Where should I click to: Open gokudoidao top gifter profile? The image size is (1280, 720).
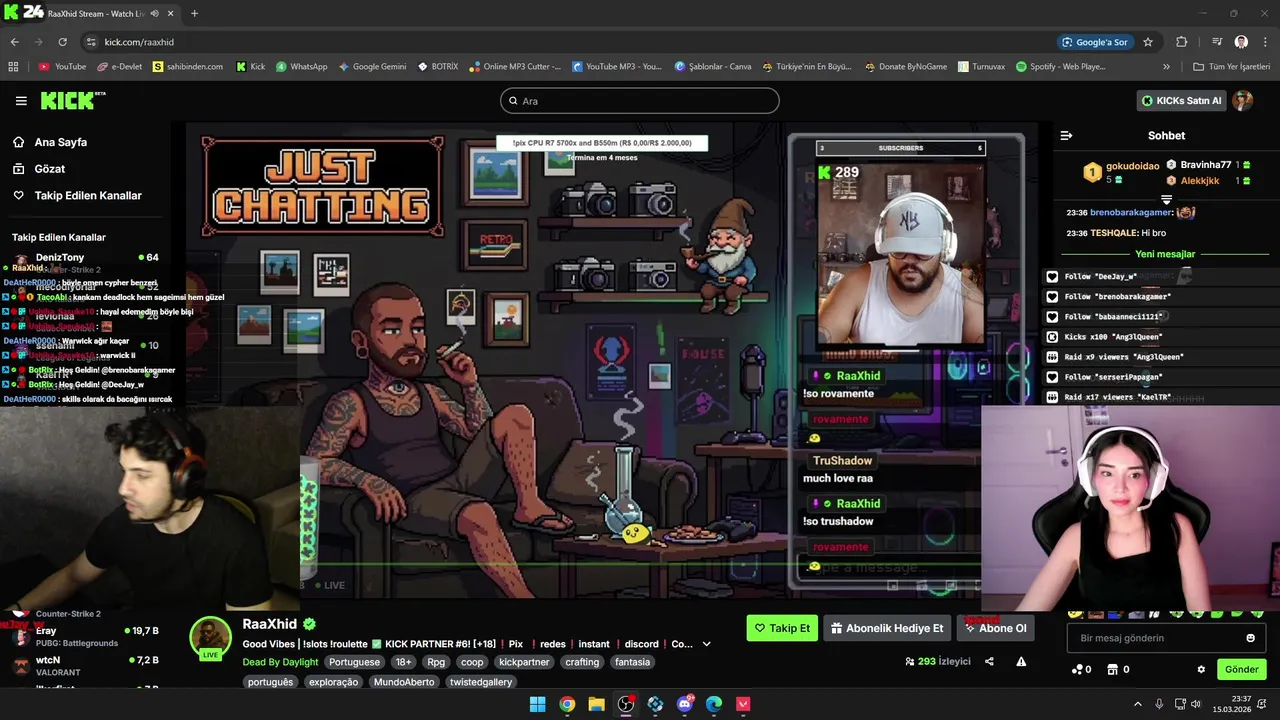[x=1121, y=172]
